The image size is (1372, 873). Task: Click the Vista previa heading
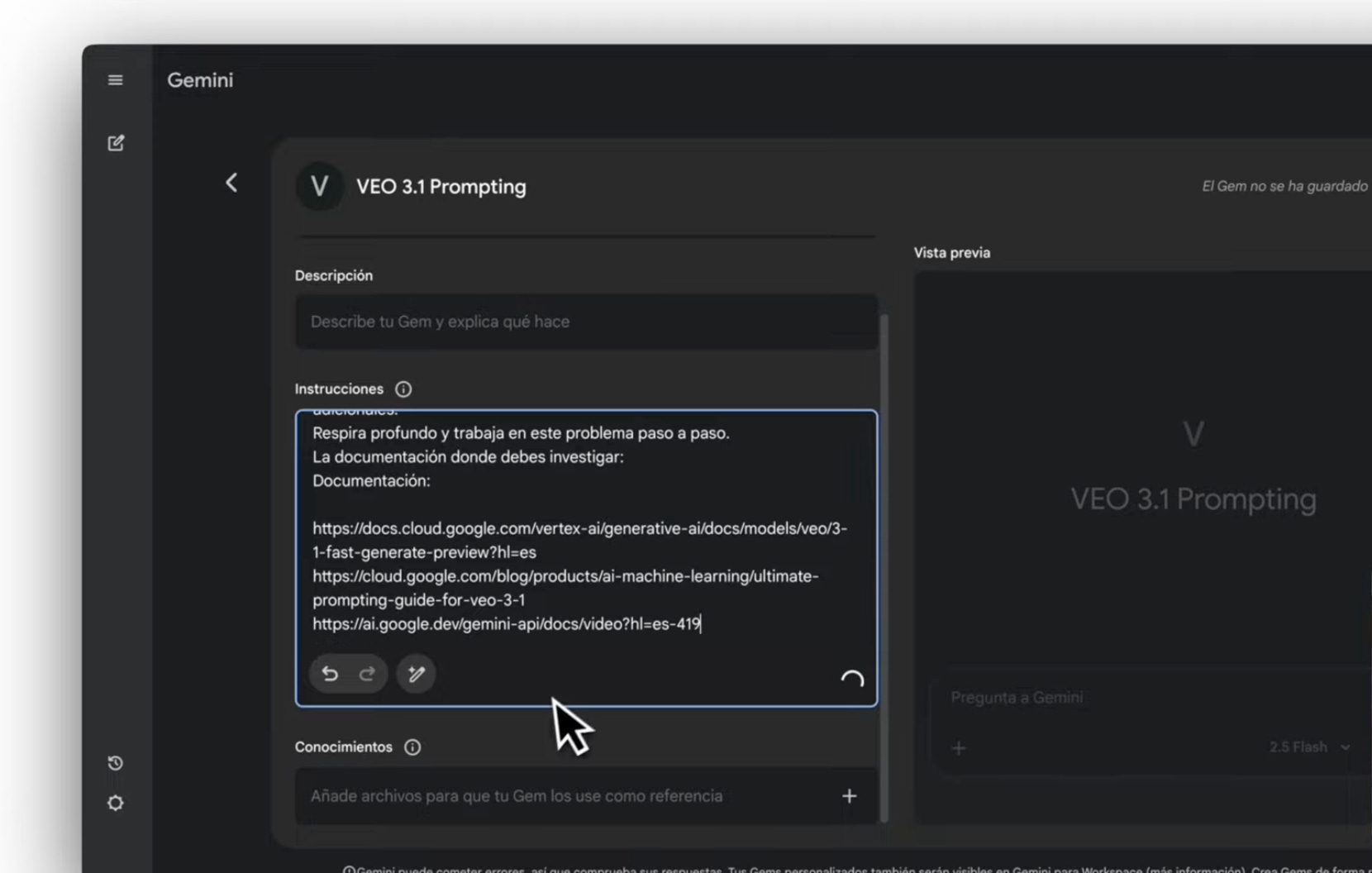952,253
